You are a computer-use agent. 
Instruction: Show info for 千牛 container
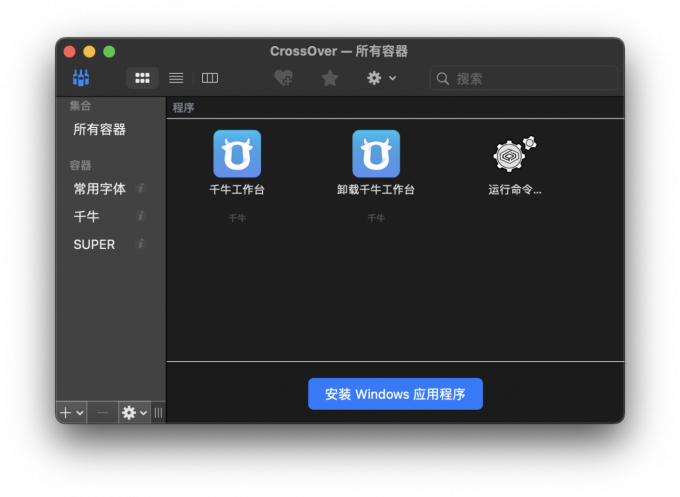[x=141, y=216]
